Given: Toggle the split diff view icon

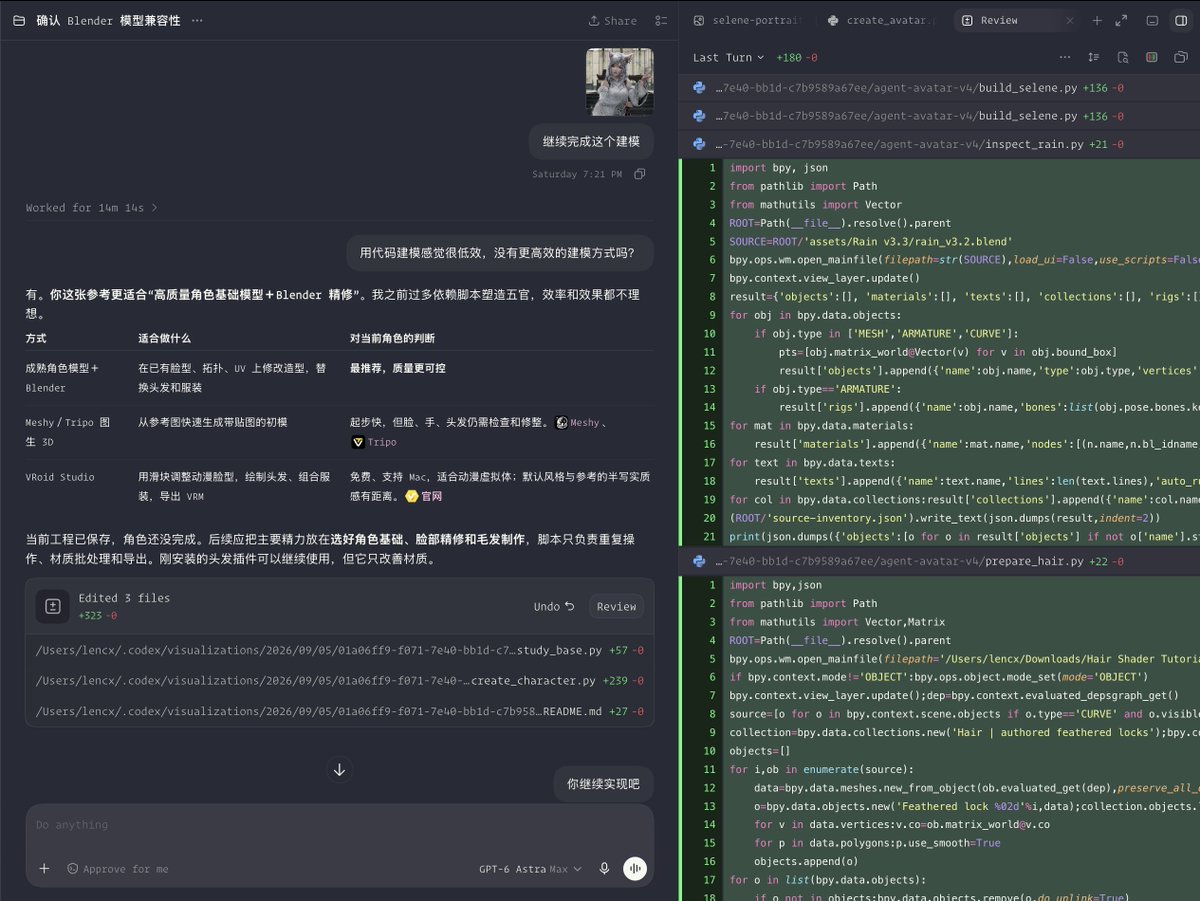Looking at the screenshot, I should [1152, 58].
